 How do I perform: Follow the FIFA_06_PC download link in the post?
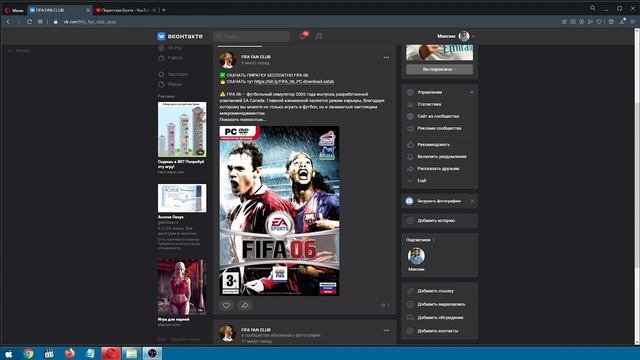click(x=294, y=82)
